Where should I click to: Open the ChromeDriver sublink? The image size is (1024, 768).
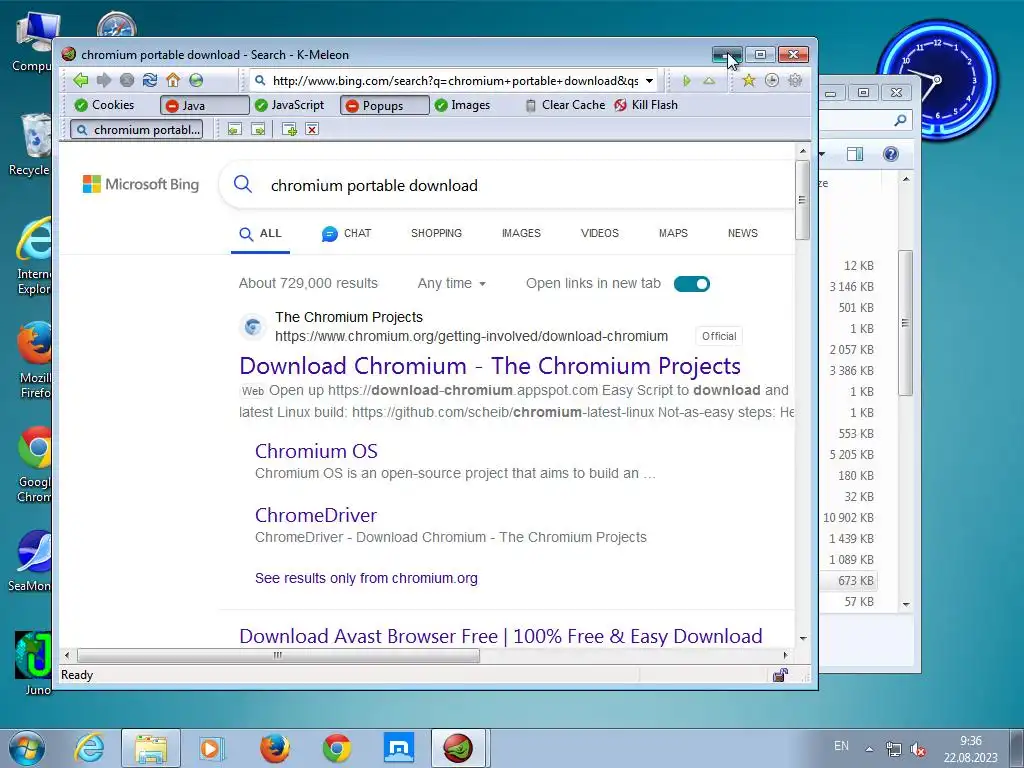point(315,515)
